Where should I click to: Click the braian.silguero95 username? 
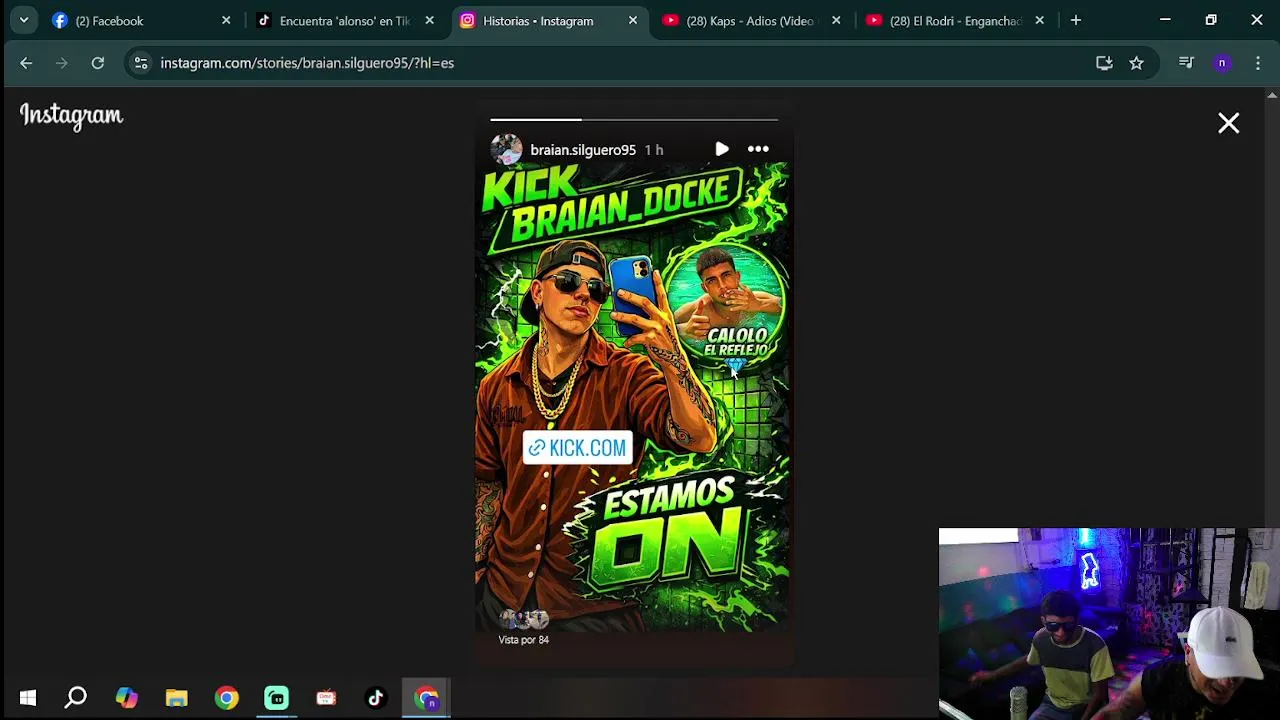pyautogui.click(x=583, y=150)
